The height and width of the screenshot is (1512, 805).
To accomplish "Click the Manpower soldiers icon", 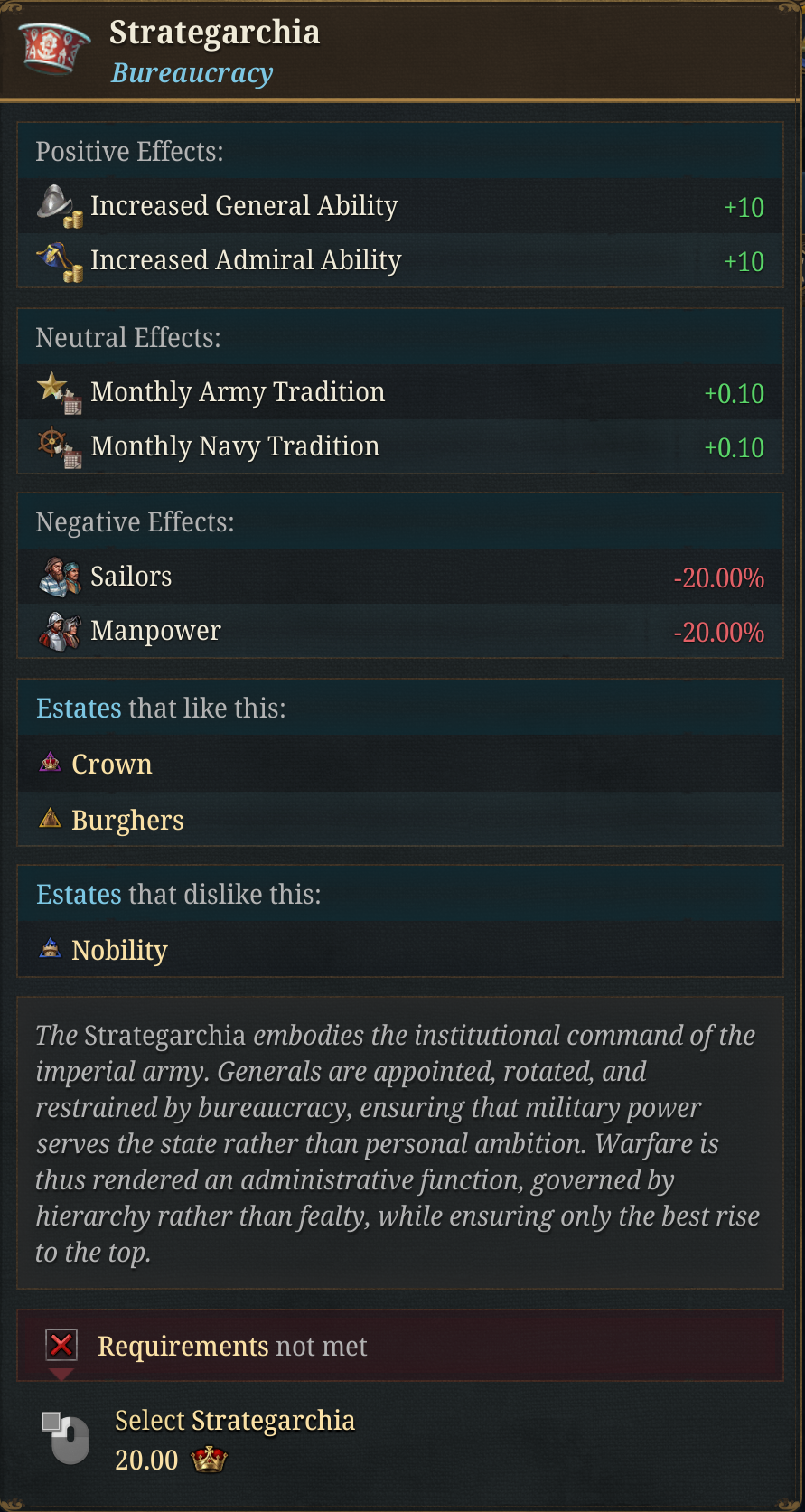I will [60, 631].
